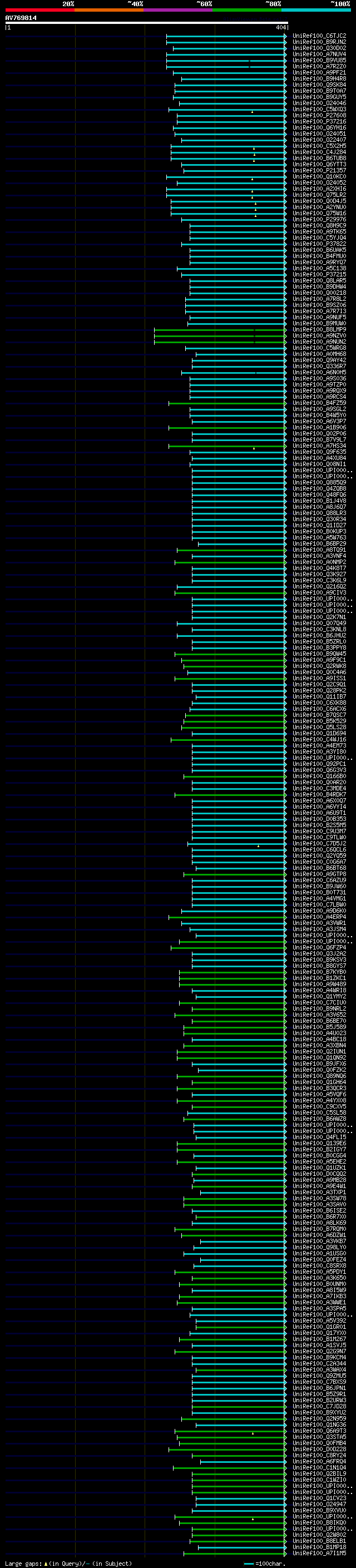Select the UniRef100_Q2BIL9 label
Image resolution: width=356 pixels, height=1568 pixels.
click(x=319, y=1473)
